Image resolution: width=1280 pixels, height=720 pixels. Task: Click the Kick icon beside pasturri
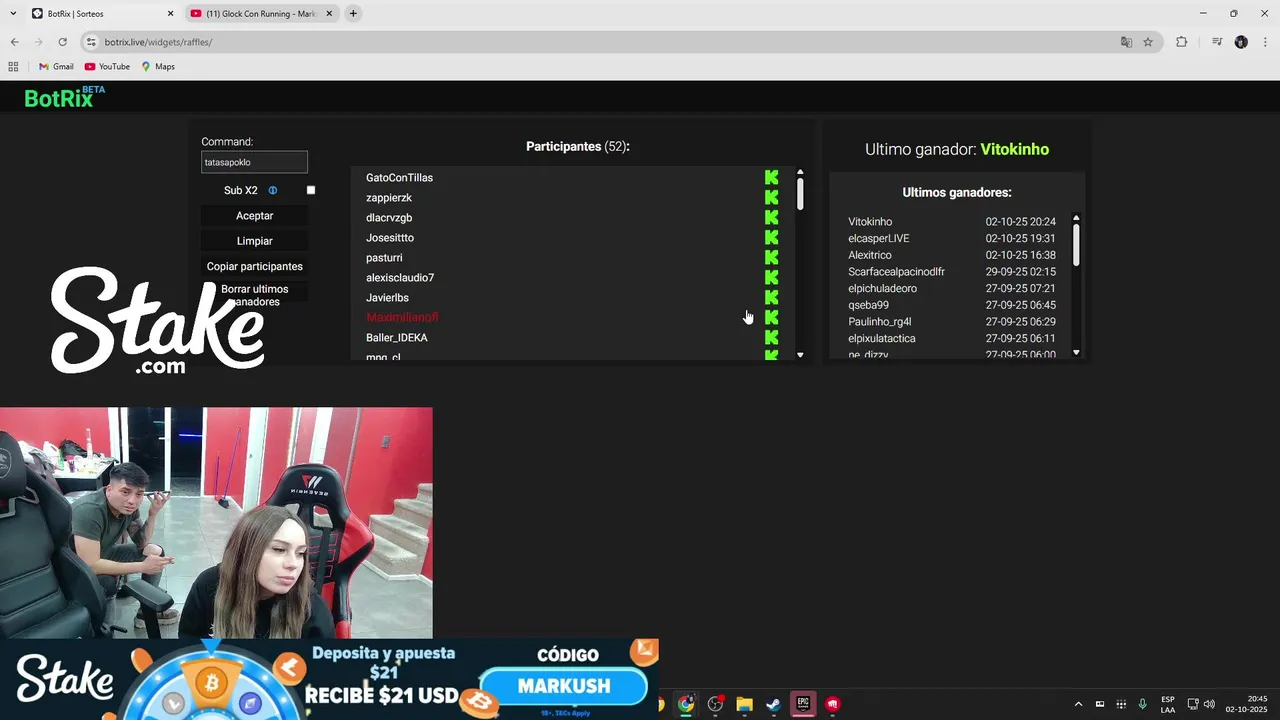point(771,257)
